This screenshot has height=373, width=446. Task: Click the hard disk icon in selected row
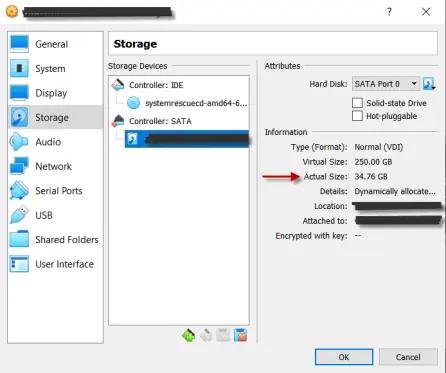[x=132, y=139]
